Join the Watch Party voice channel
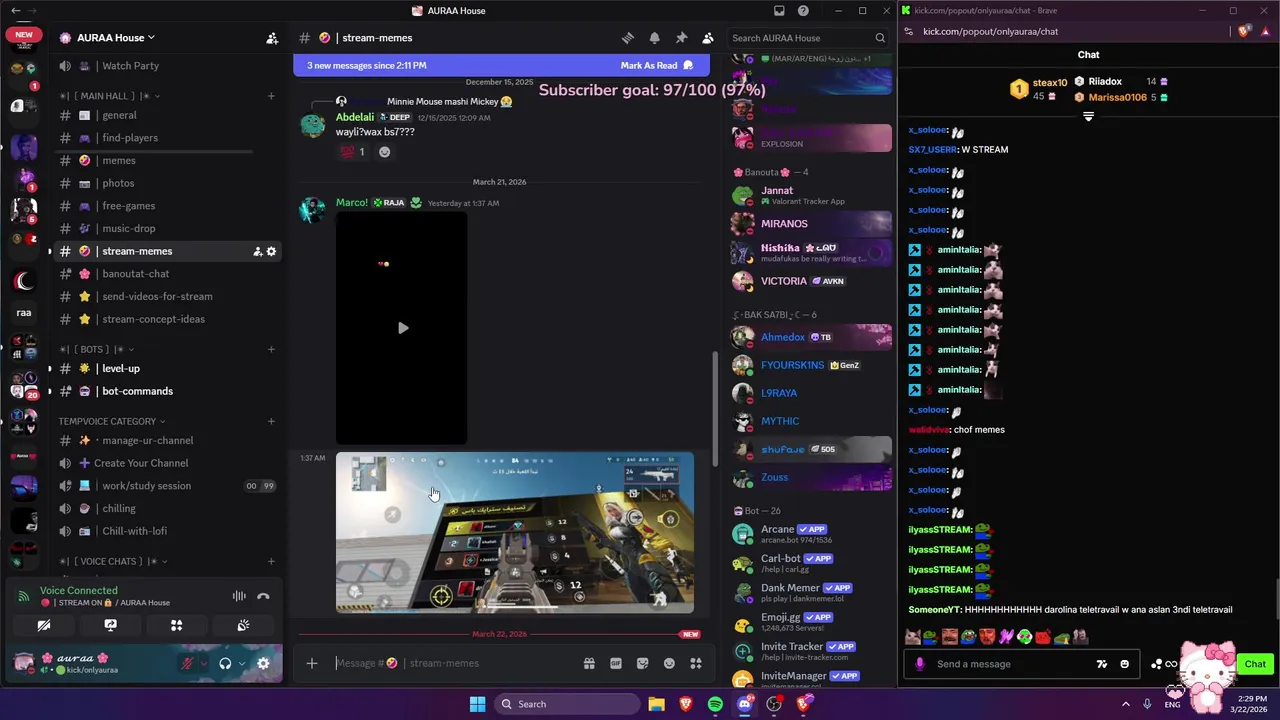Image resolution: width=1280 pixels, height=720 pixels. coord(167,66)
